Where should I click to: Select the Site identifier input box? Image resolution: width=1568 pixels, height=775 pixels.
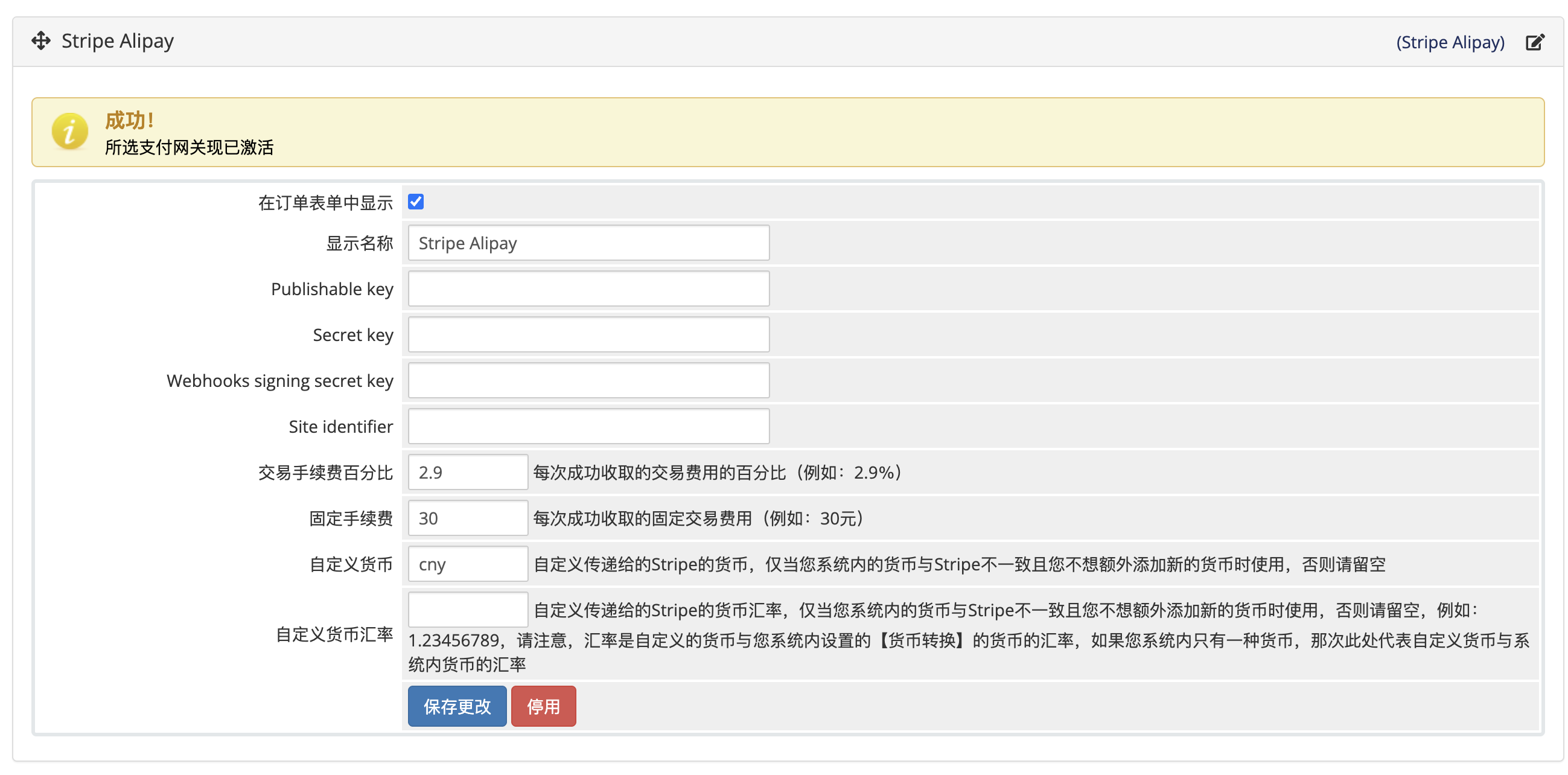point(588,426)
